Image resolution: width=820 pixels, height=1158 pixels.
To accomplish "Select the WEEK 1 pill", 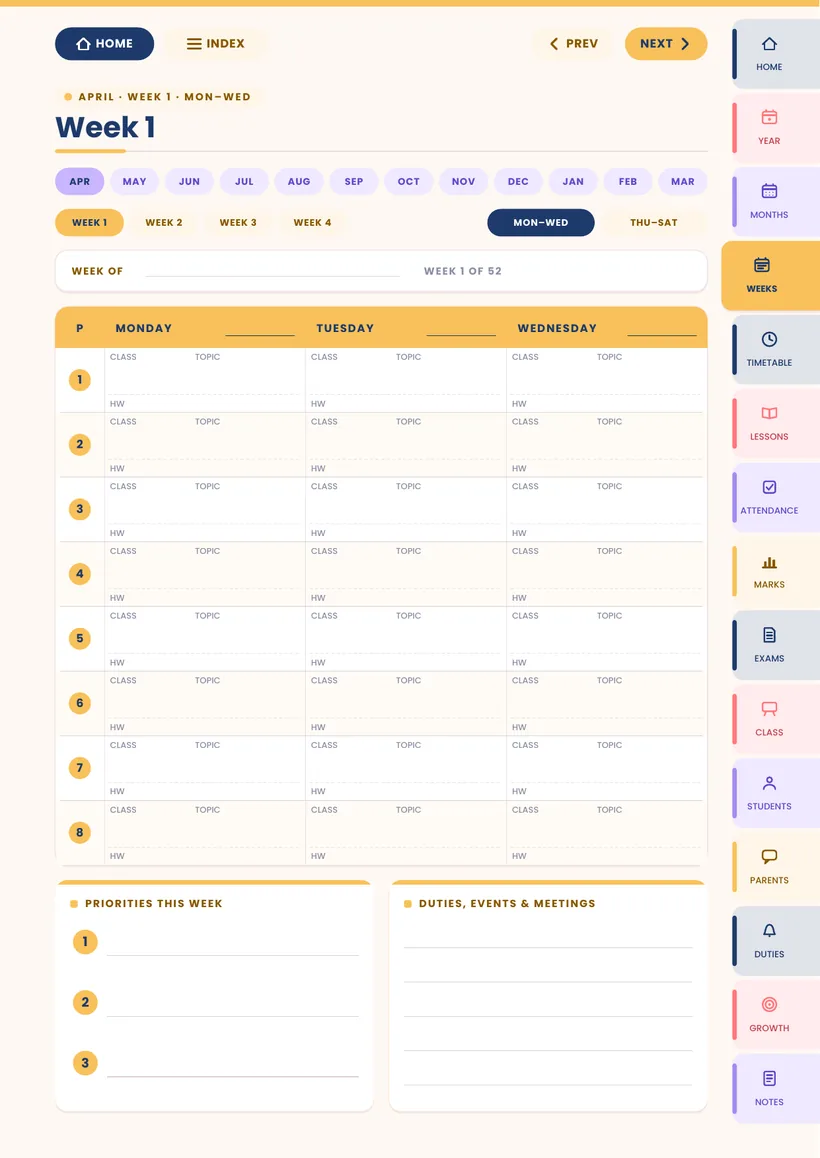I will [89, 222].
